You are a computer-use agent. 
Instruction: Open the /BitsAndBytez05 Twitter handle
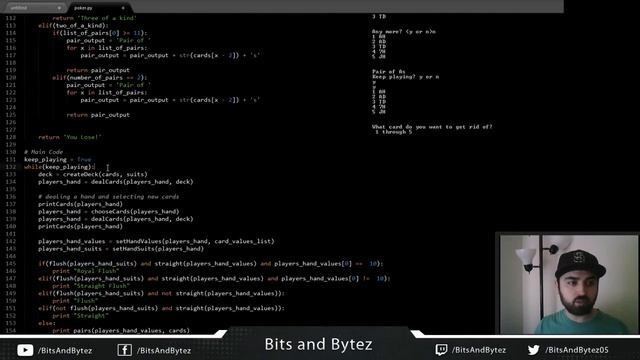577,350
